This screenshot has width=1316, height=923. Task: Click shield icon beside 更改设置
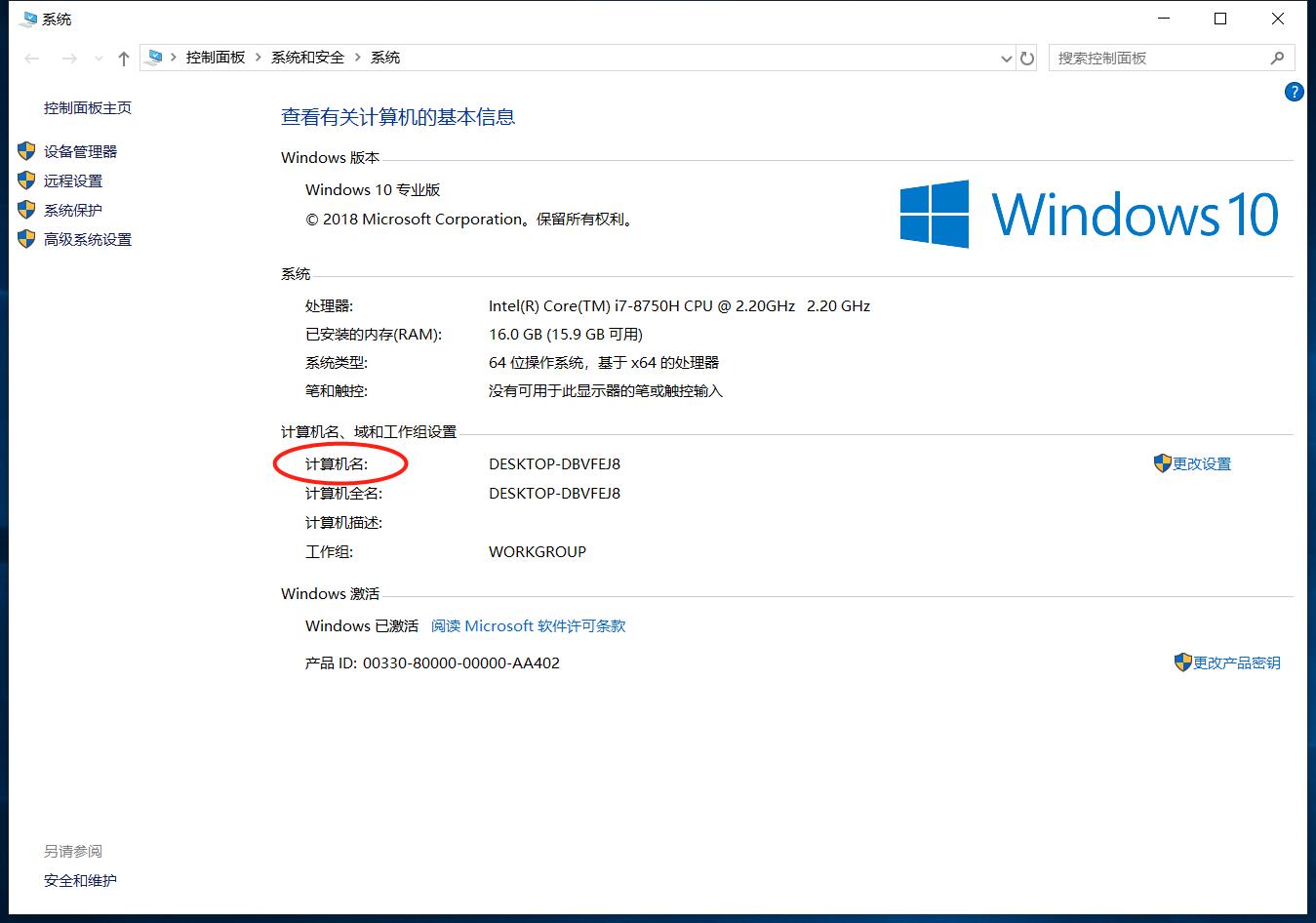point(1162,463)
